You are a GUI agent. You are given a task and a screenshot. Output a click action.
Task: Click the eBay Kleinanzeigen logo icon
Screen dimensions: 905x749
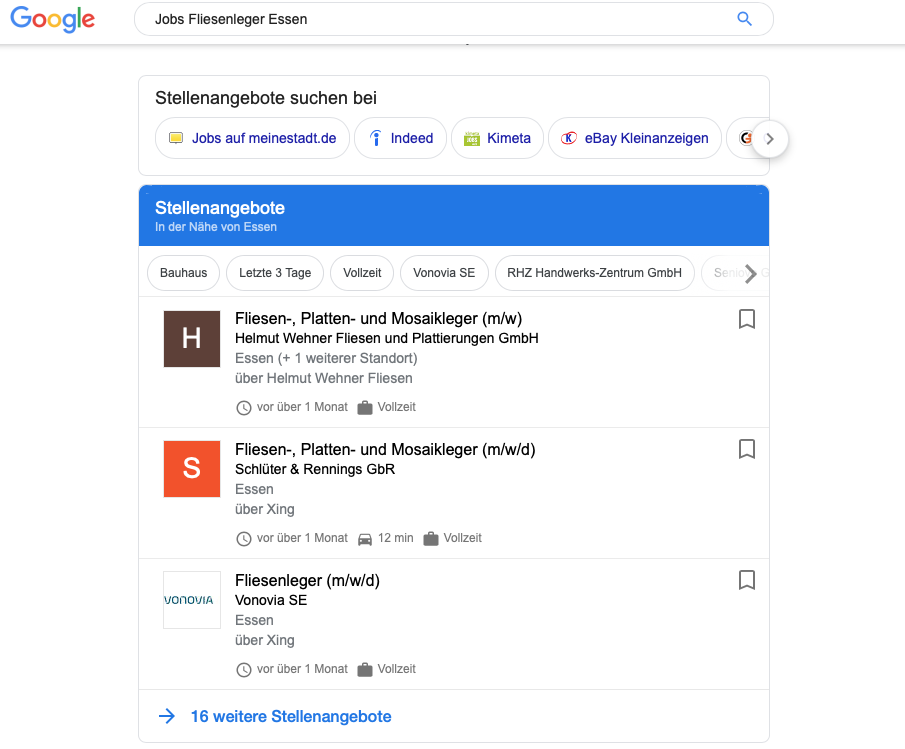tap(569, 138)
